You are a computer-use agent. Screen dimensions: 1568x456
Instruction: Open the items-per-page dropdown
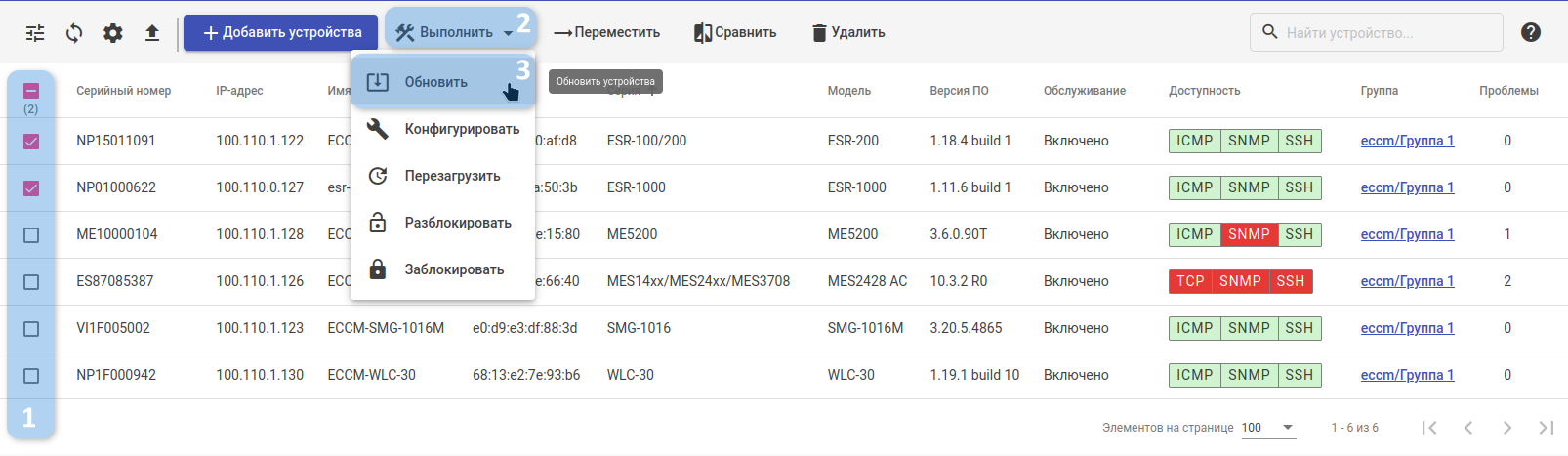[x=1268, y=428]
